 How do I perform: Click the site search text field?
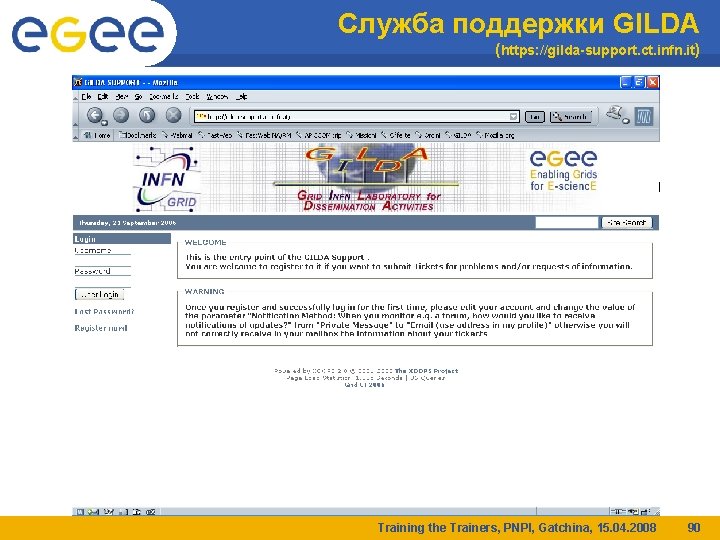tap(567, 223)
